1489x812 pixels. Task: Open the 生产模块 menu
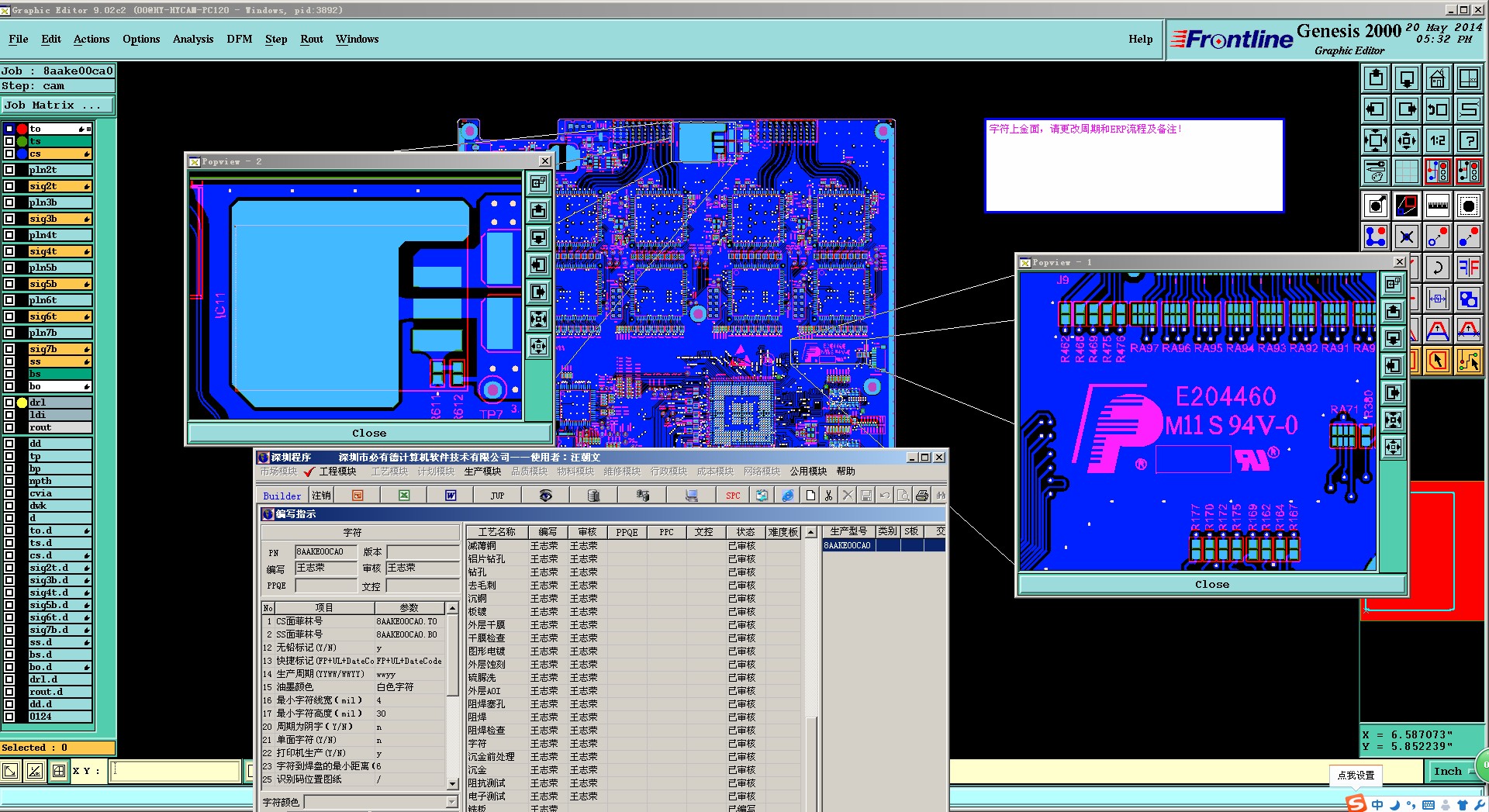[x=482, y=472]
